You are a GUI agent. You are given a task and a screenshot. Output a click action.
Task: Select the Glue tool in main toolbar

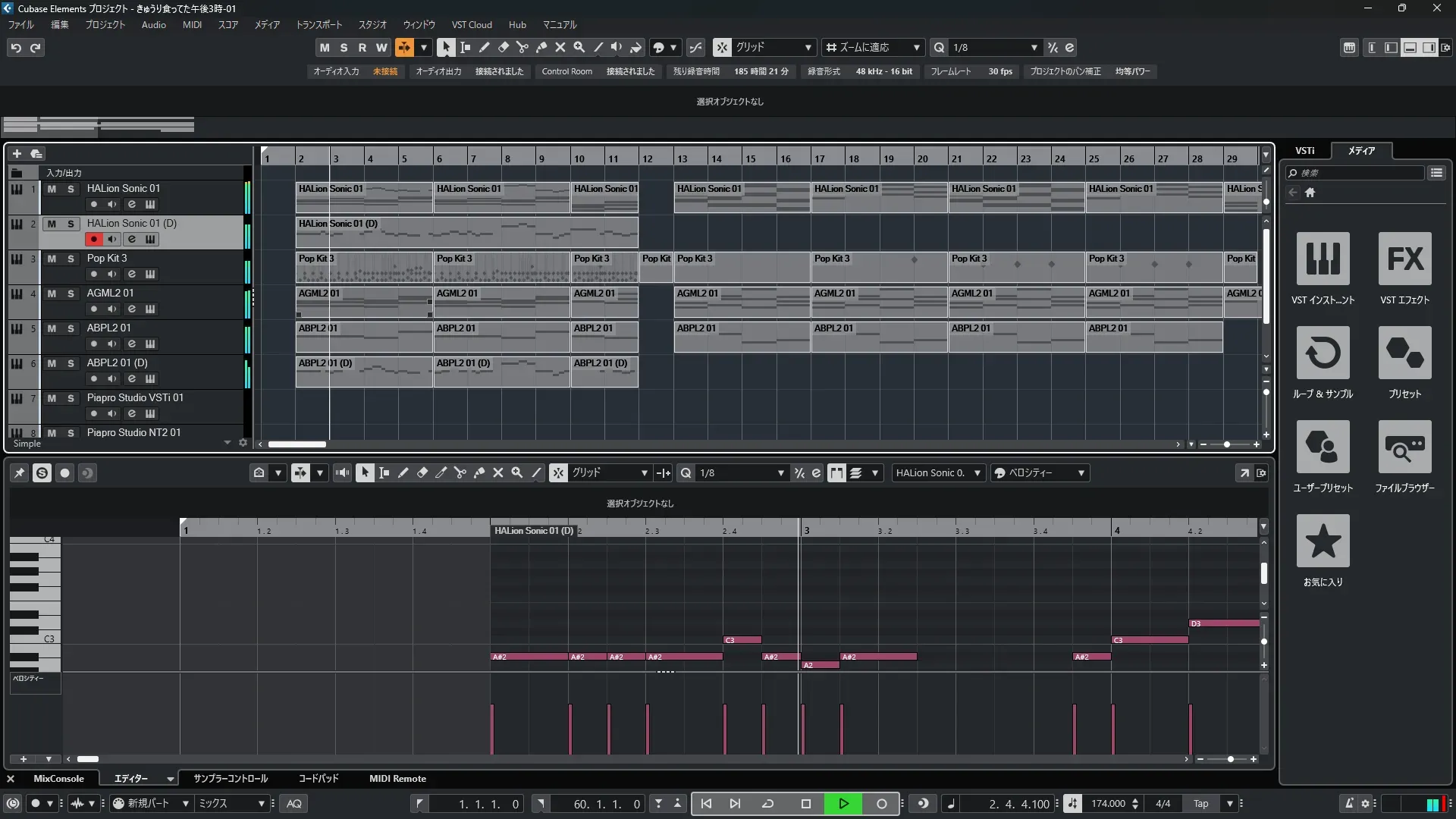pos(541,47)
